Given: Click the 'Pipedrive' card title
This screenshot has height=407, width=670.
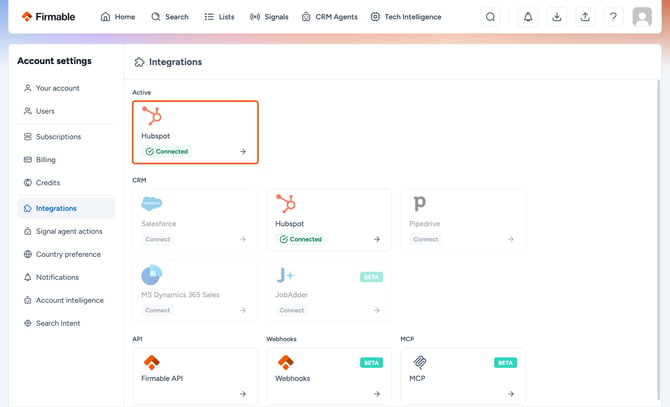Looking at the screenshot, I should pos(425,224).
